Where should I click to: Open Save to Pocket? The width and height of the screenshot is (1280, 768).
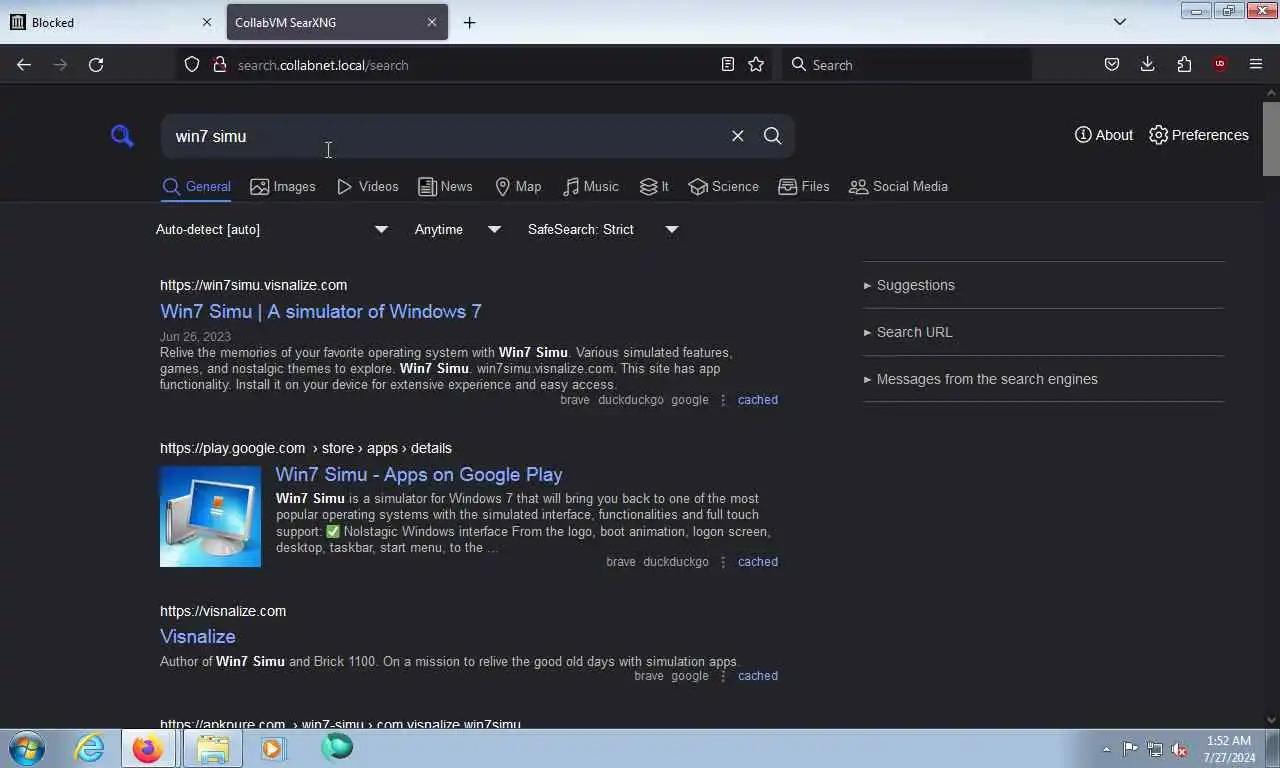click(1111, 65)
